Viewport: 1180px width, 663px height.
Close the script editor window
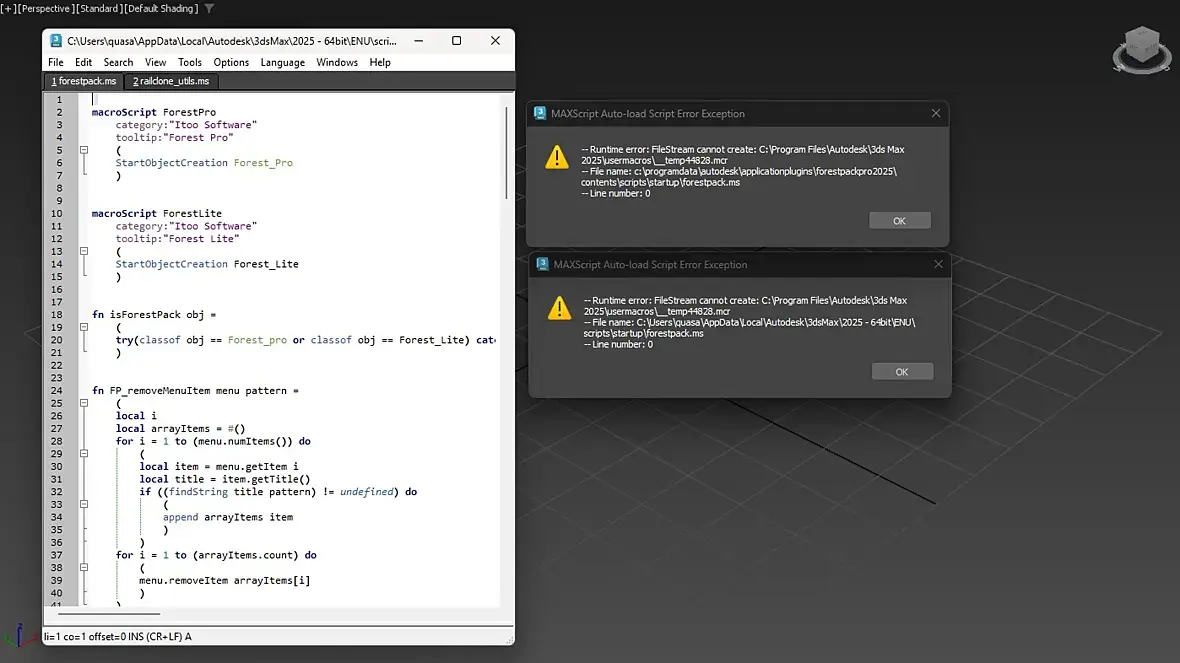495,41
